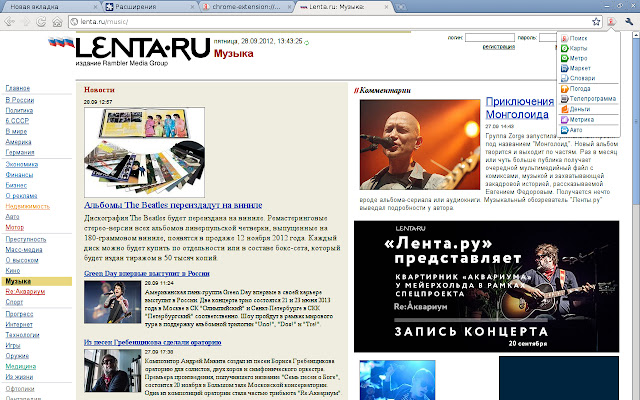Viewport: 640px width, 400px height.
Task: Click the Beatles vinyl albums image
Action: 144,152
